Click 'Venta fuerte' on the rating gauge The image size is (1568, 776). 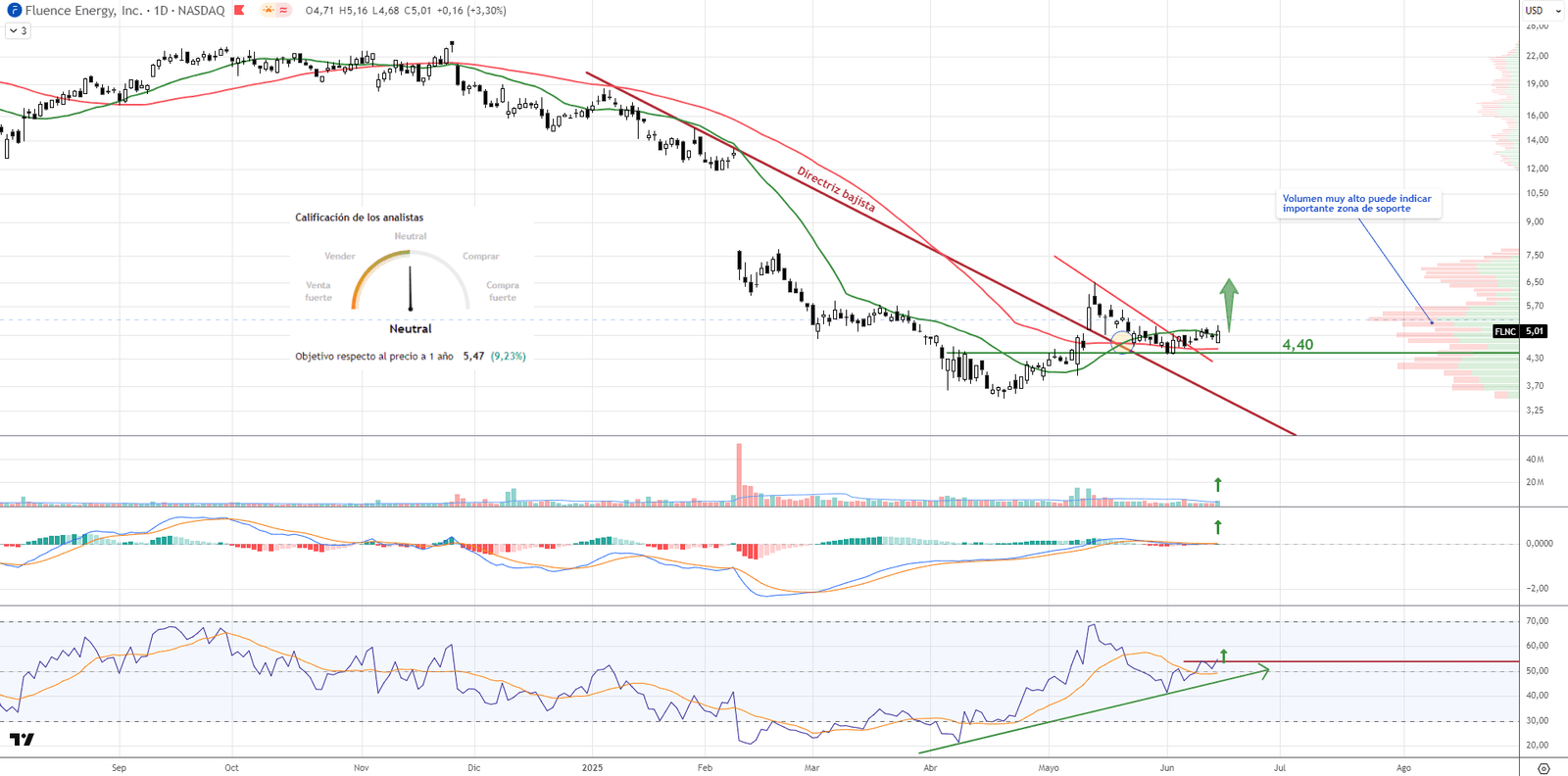pos(318,291)
